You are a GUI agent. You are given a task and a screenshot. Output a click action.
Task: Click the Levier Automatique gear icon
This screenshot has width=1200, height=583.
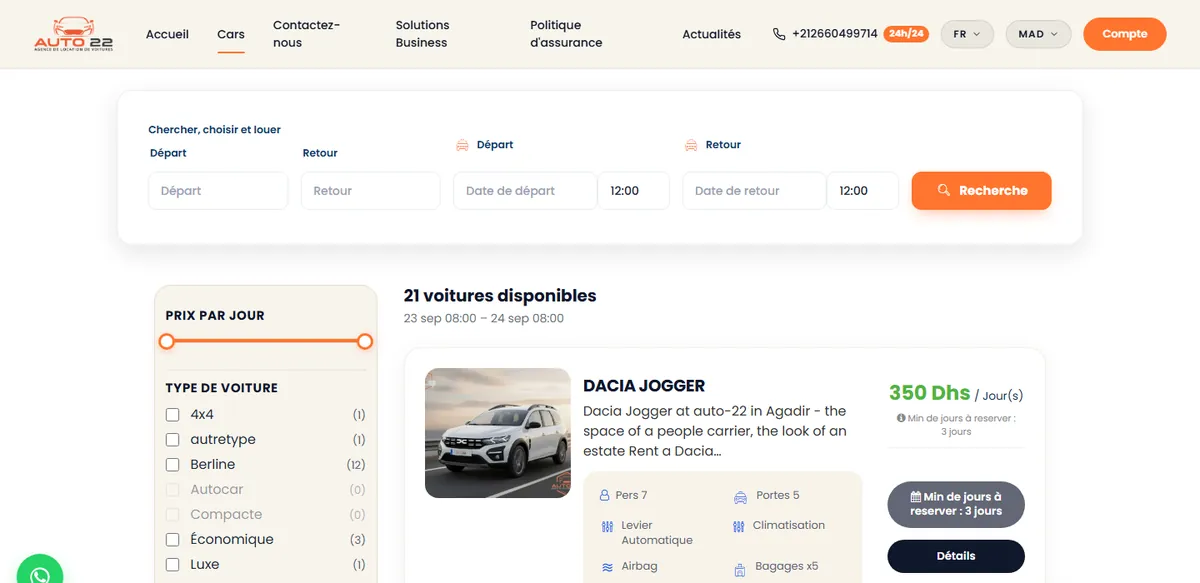tap(607, 526)
